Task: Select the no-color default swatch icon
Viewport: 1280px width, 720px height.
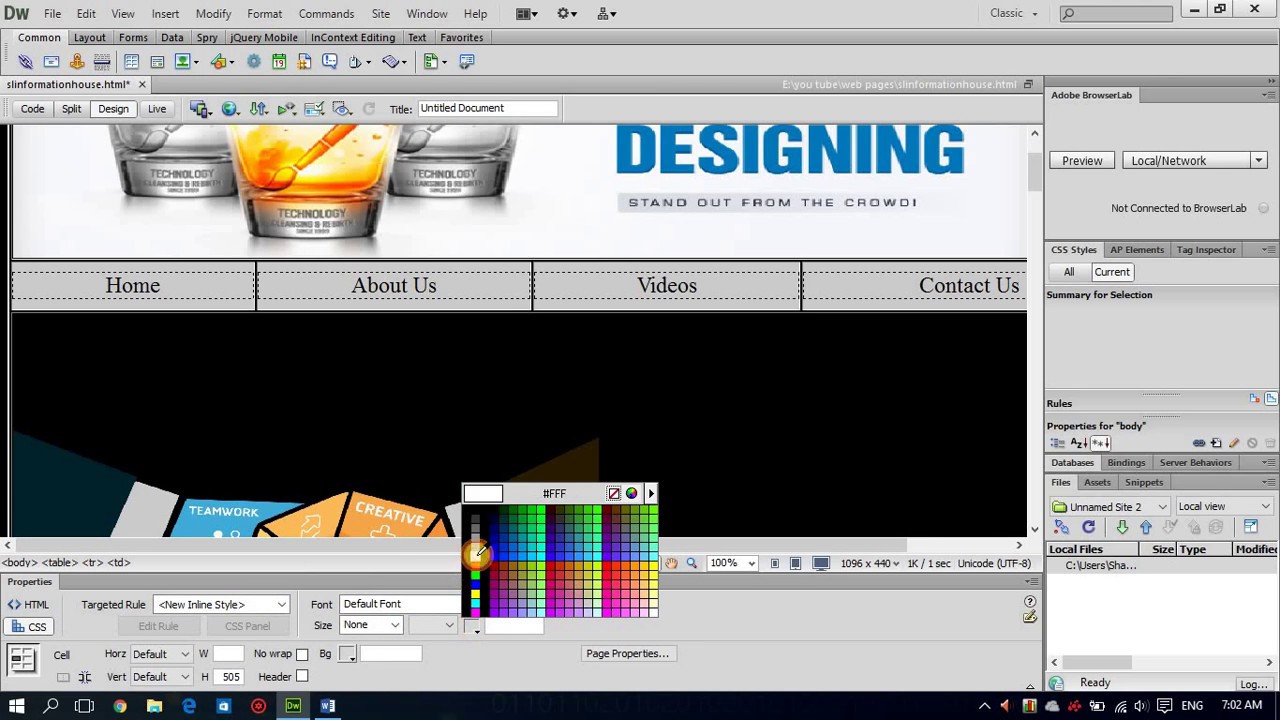Action: [614, 493]
